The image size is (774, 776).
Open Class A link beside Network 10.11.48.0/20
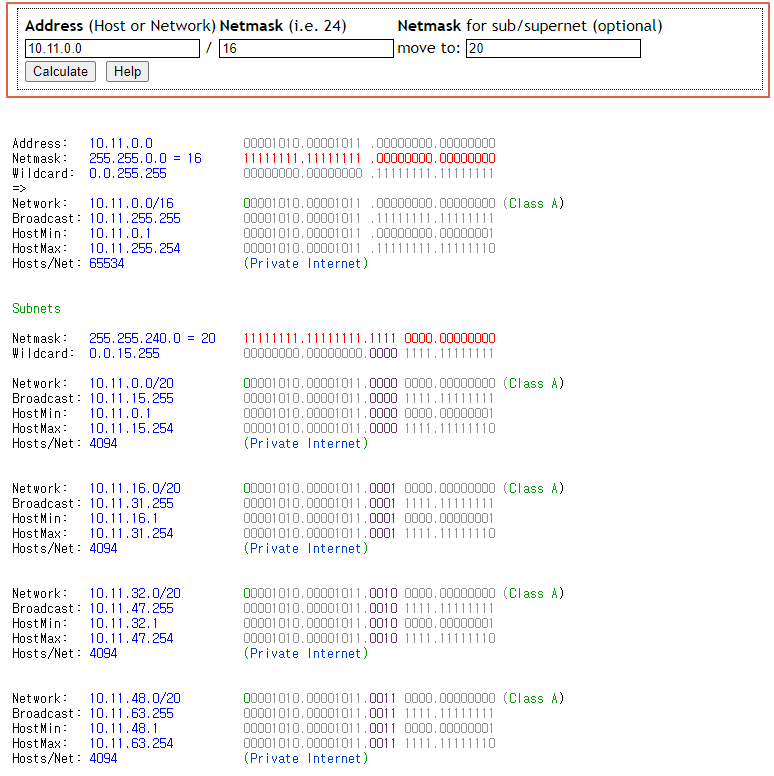click(x=533, y=698)
